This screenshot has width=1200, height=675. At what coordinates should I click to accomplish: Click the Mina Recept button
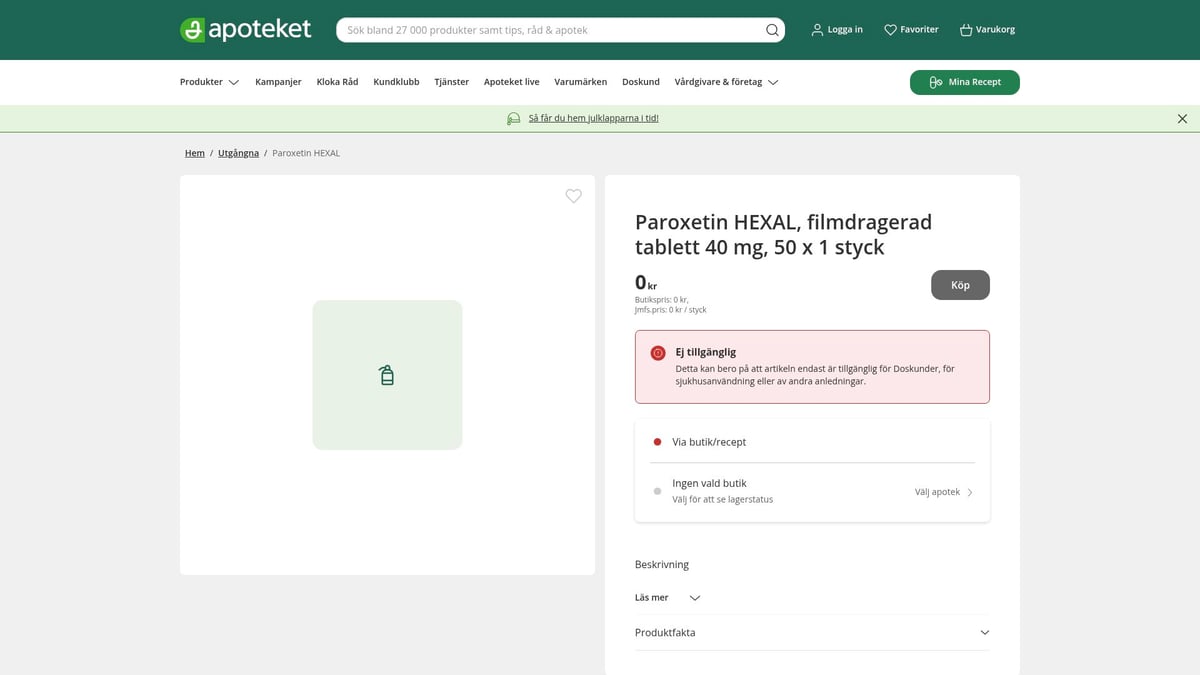[964, 82]
